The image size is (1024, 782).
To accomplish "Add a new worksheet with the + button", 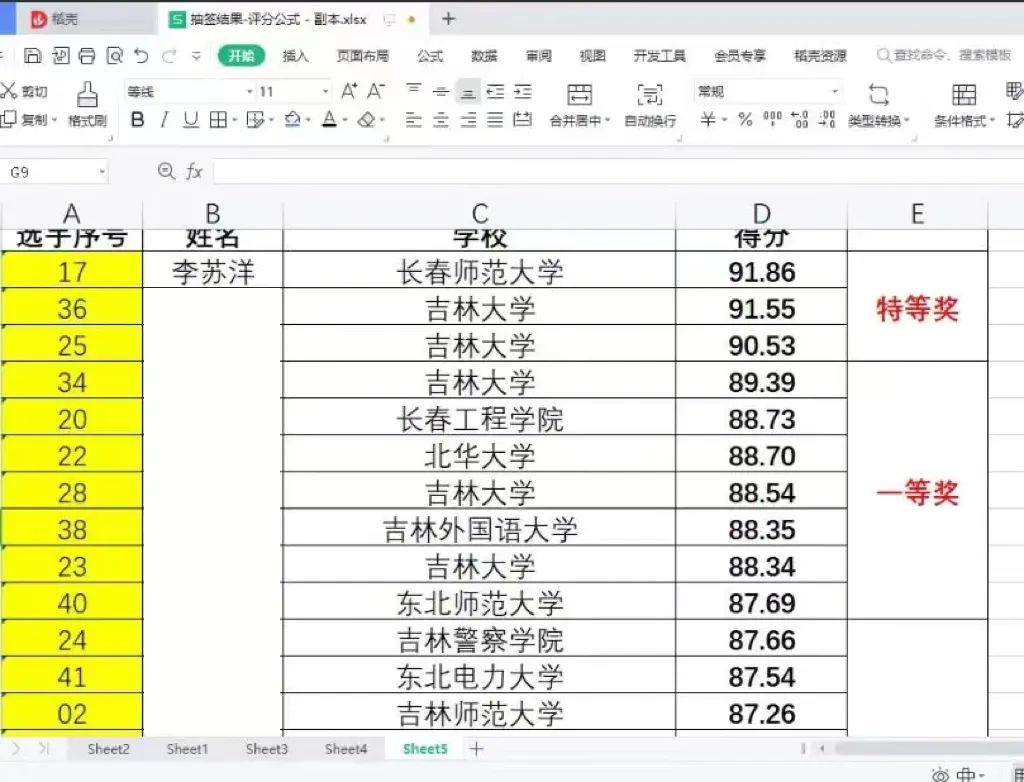I will pyautogui.click(x=478, y=748).
